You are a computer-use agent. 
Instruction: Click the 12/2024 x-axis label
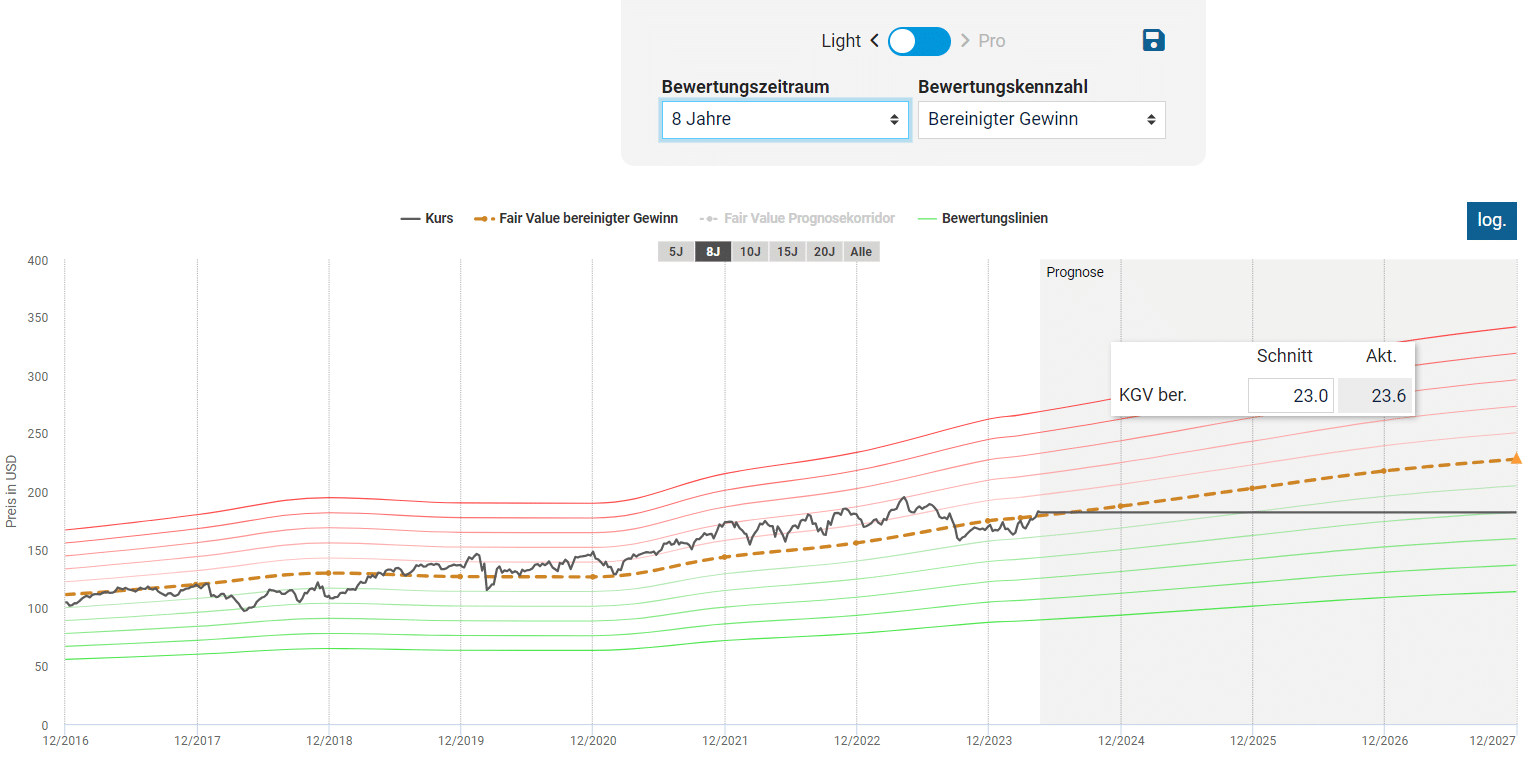[x=1120, y=741]
